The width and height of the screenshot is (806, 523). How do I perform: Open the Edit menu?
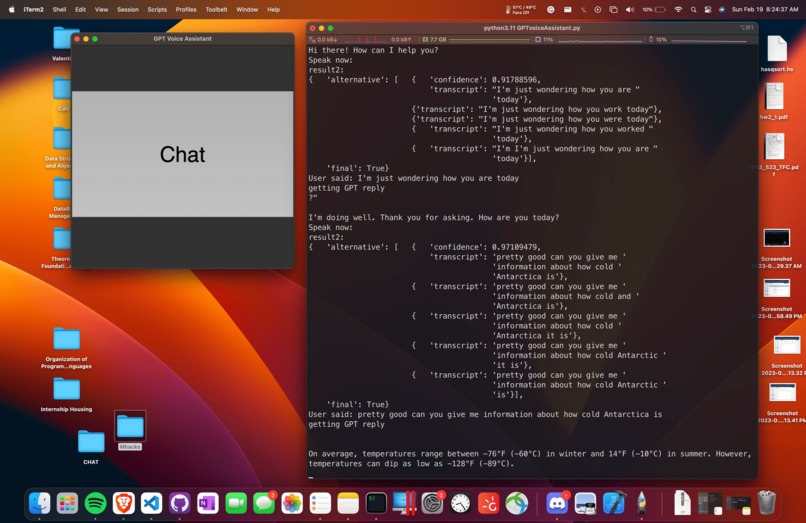point(80,9)
